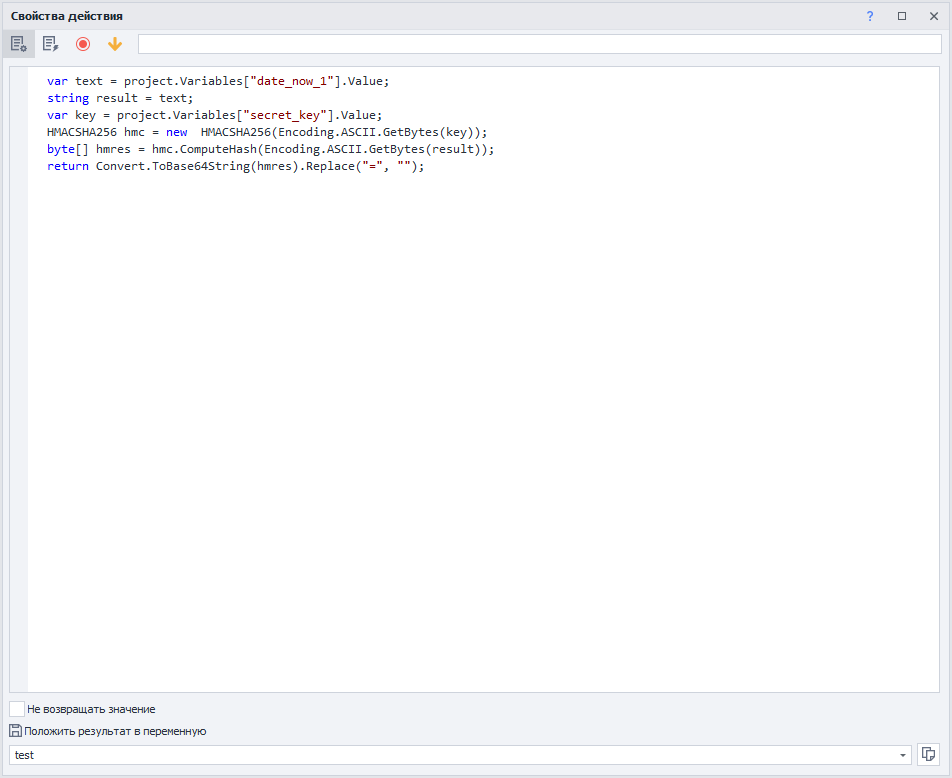
Task: Open the help question mark icon
Action: click(869, 16)
